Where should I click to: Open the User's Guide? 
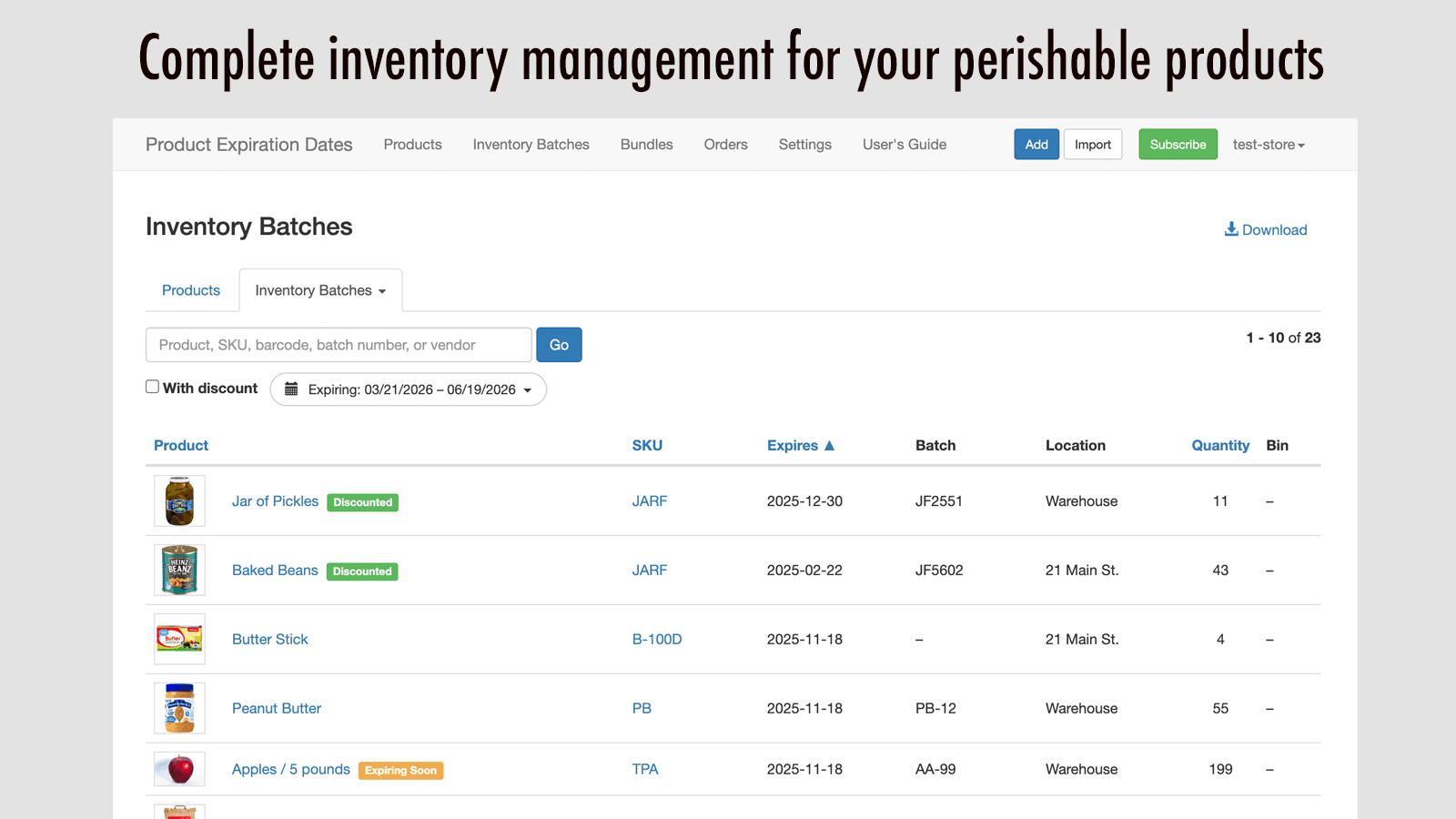[905, 145]
